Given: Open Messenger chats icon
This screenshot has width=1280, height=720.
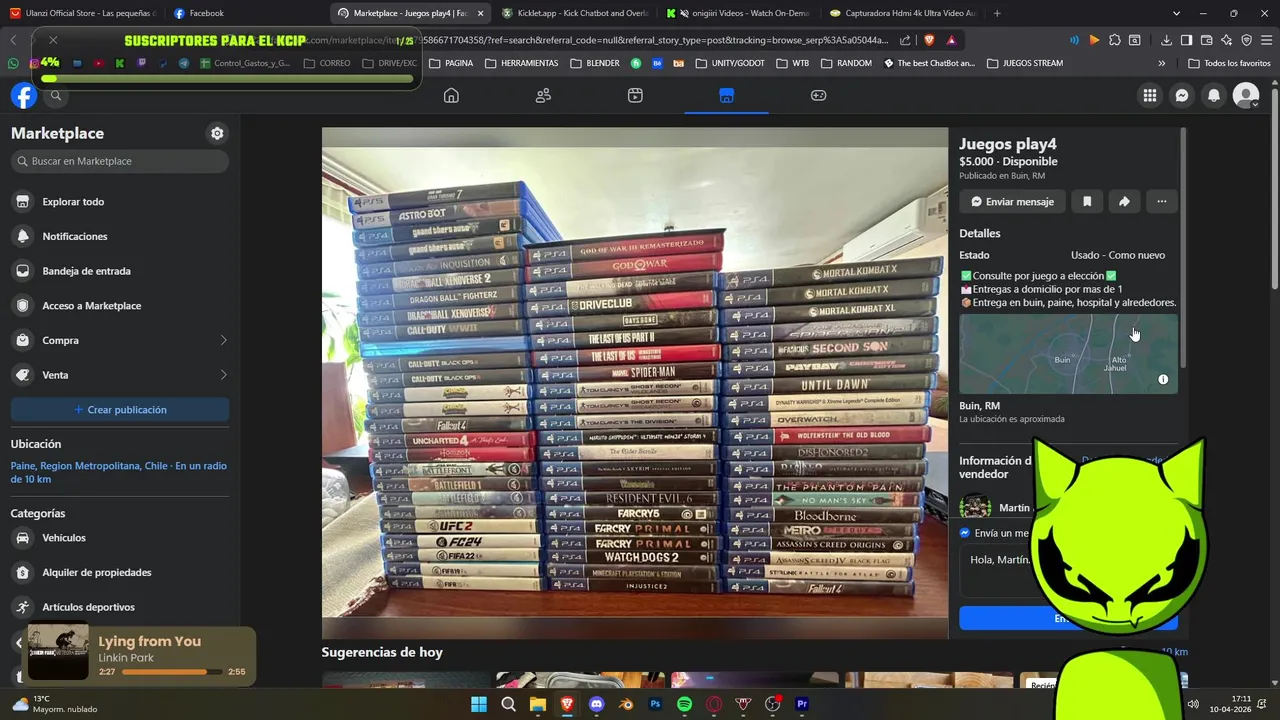Looking at the screenshot, I should [1182, 95].
